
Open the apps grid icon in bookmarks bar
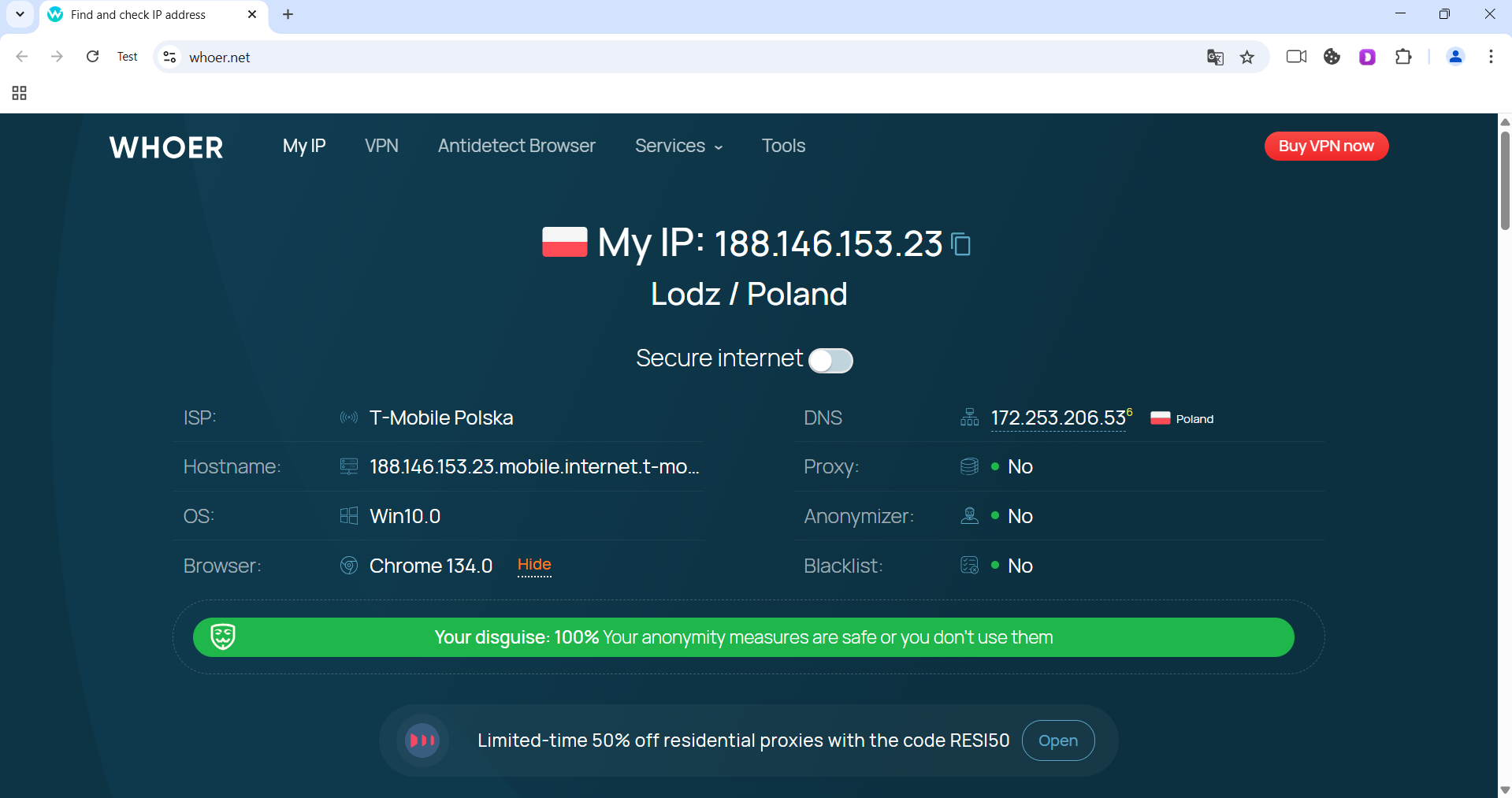point(20,94)
